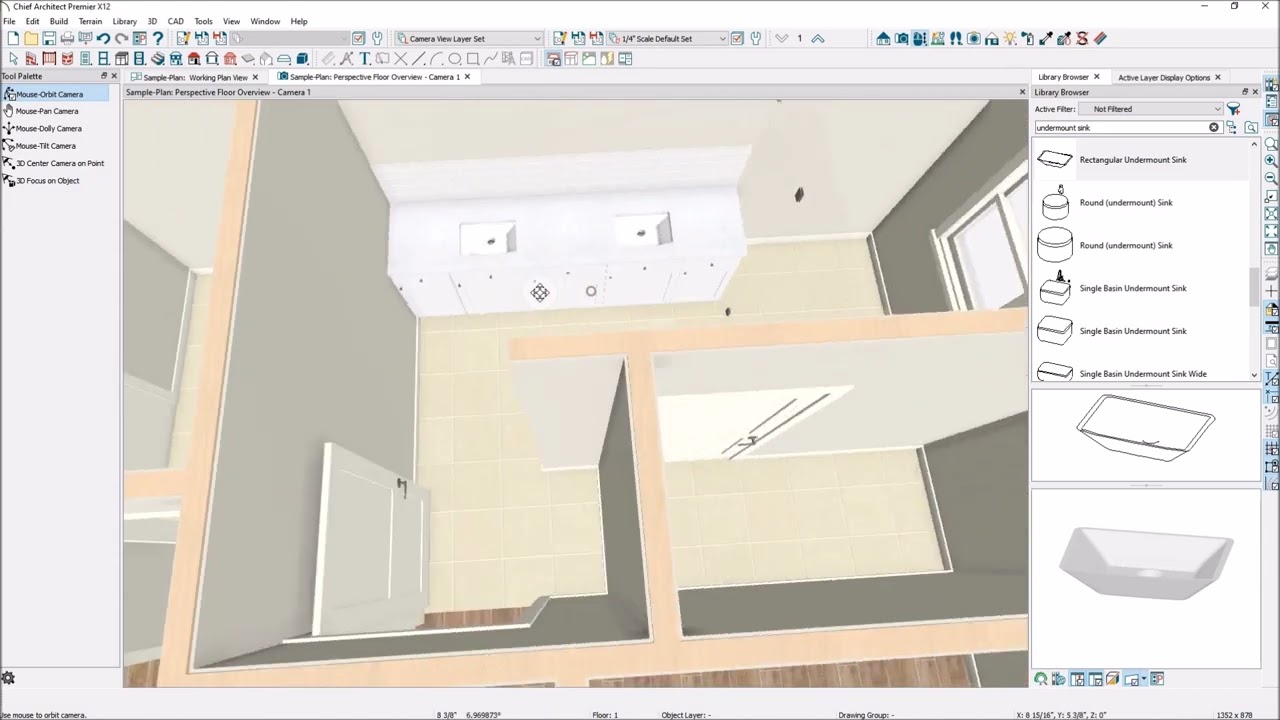Close the Library Browser tab
1280x720 pixels.
(x=1096, y=77)
